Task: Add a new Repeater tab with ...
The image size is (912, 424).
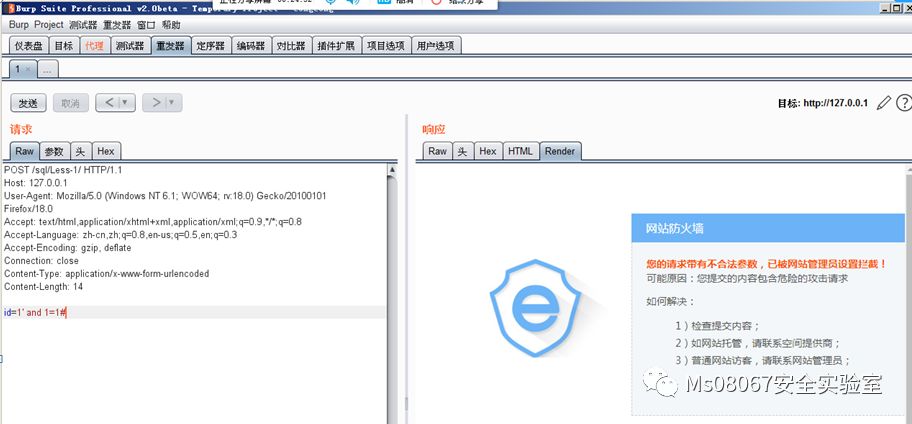Action: [x=48, y=70]
